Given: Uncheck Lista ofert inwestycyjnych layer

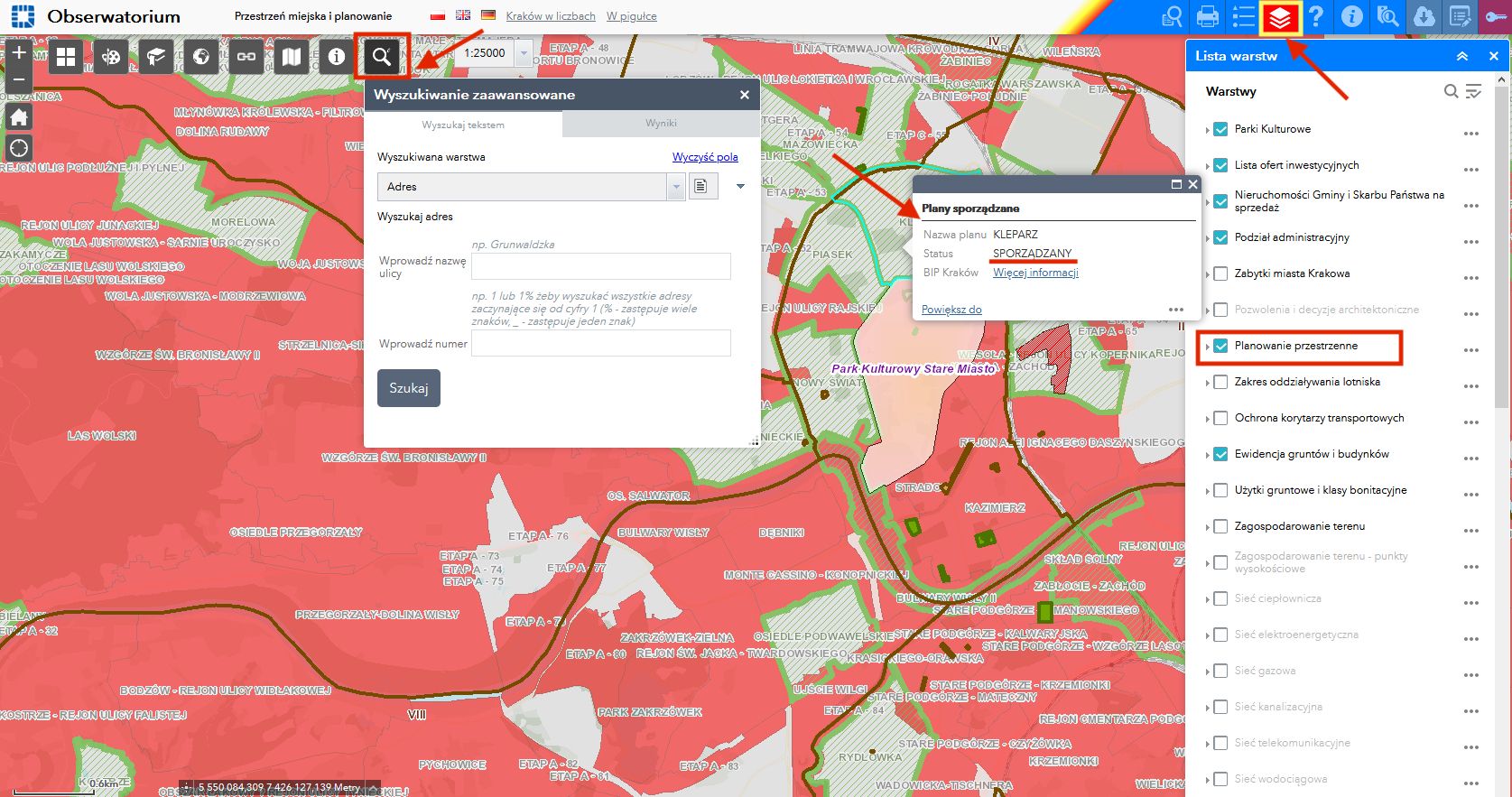Looking at the screenshot, I should tap(1220, 165).
